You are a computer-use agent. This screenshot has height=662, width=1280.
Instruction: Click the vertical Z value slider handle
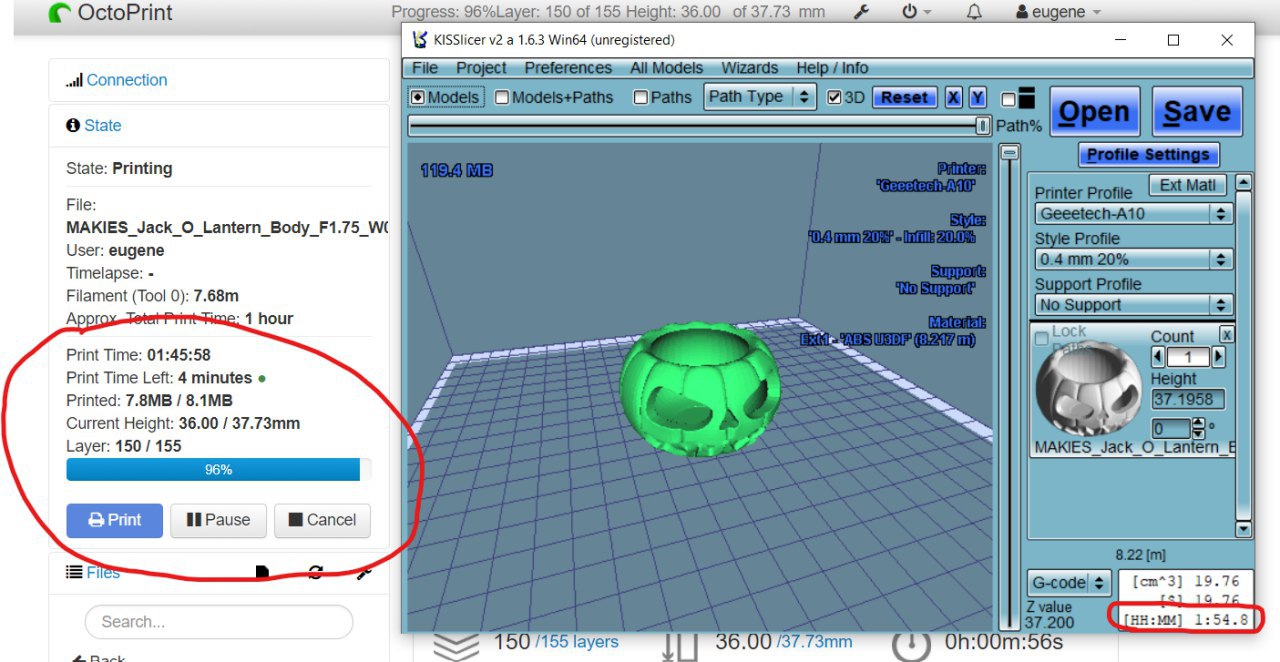pos(1010,153)
